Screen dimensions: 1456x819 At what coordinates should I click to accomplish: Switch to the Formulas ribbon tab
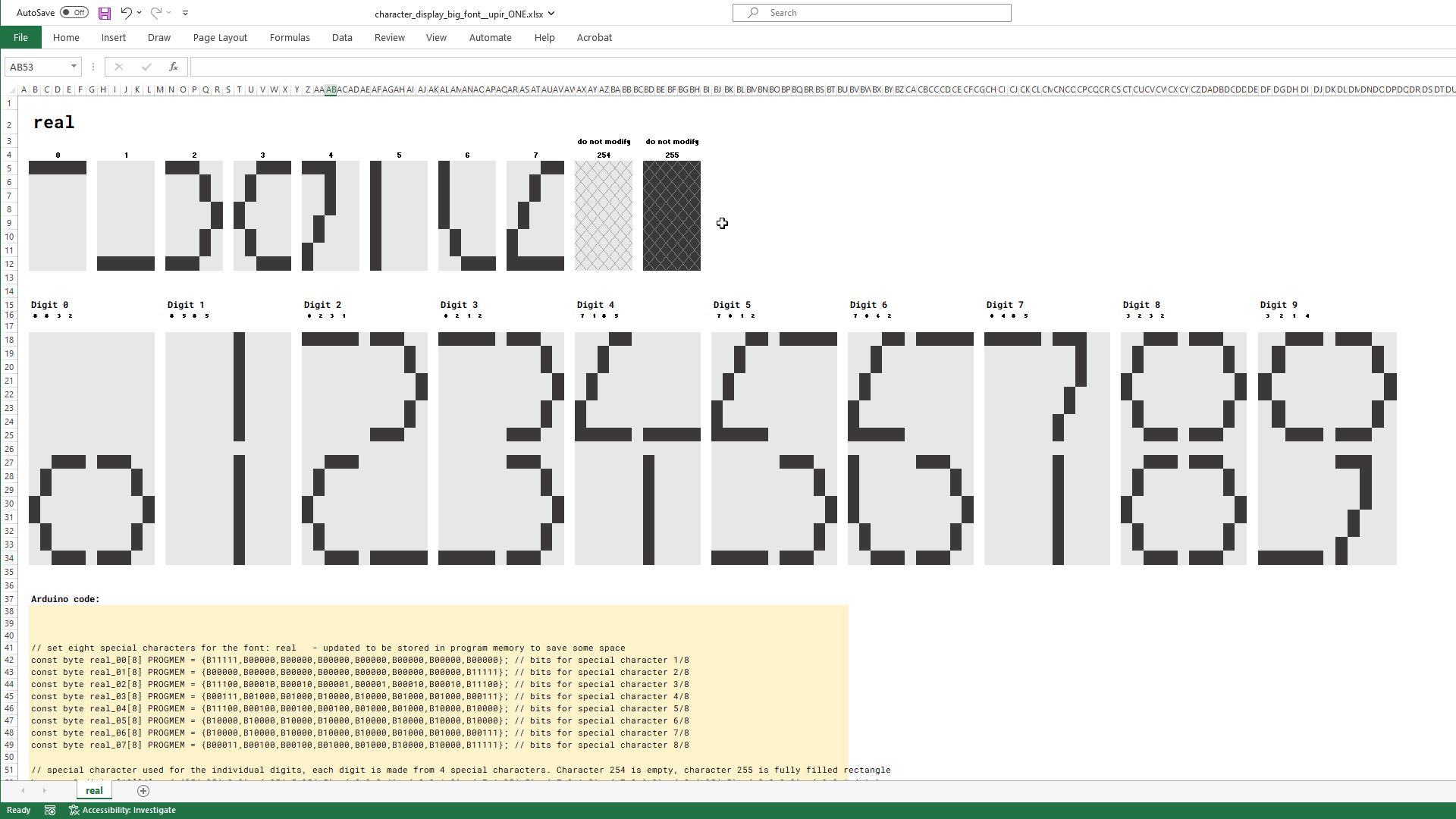coord(290,37)
